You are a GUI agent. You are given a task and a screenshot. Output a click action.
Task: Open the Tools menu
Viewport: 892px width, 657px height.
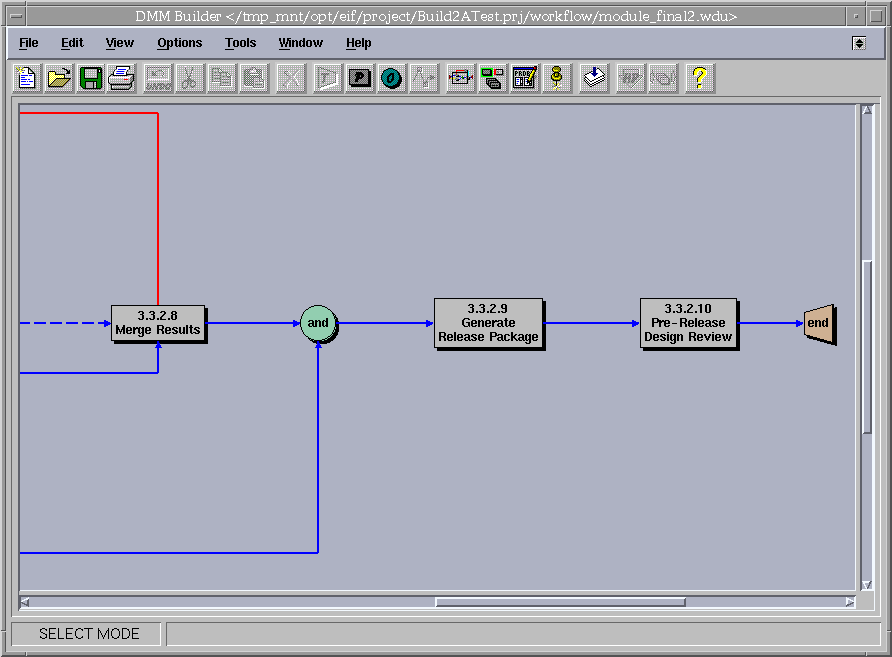[240, 43]
